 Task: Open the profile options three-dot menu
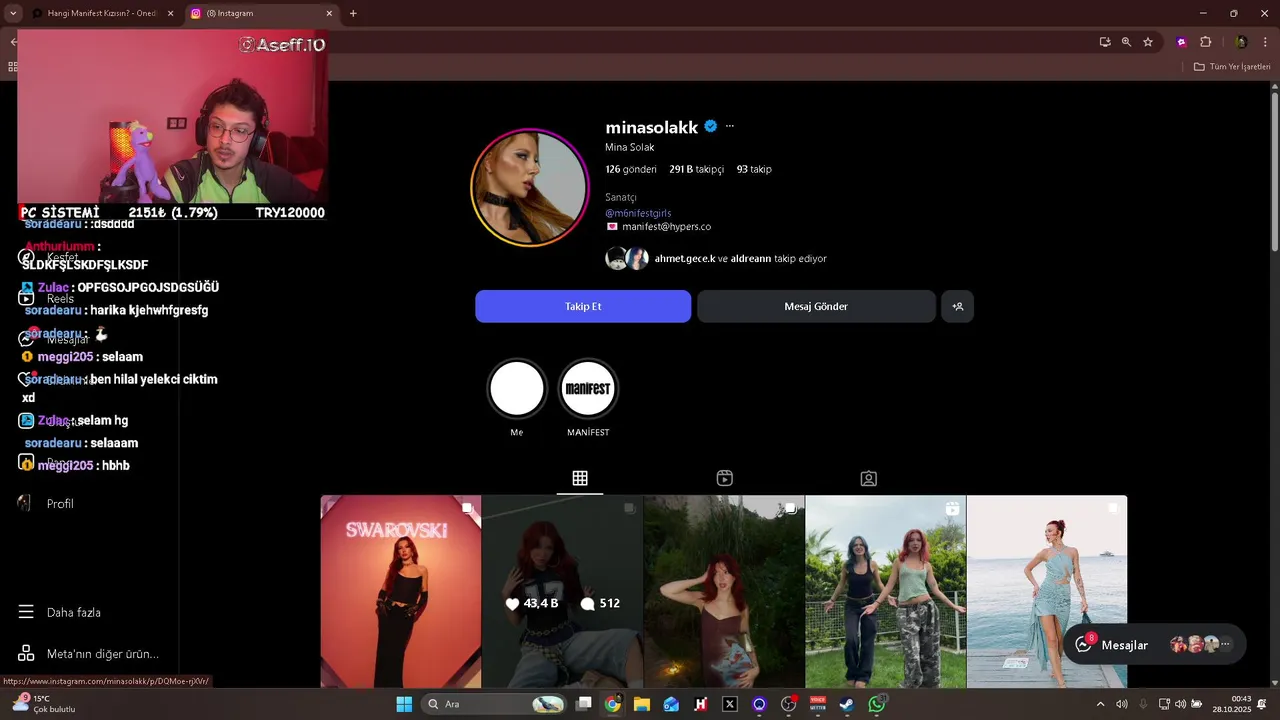[729, 127]
